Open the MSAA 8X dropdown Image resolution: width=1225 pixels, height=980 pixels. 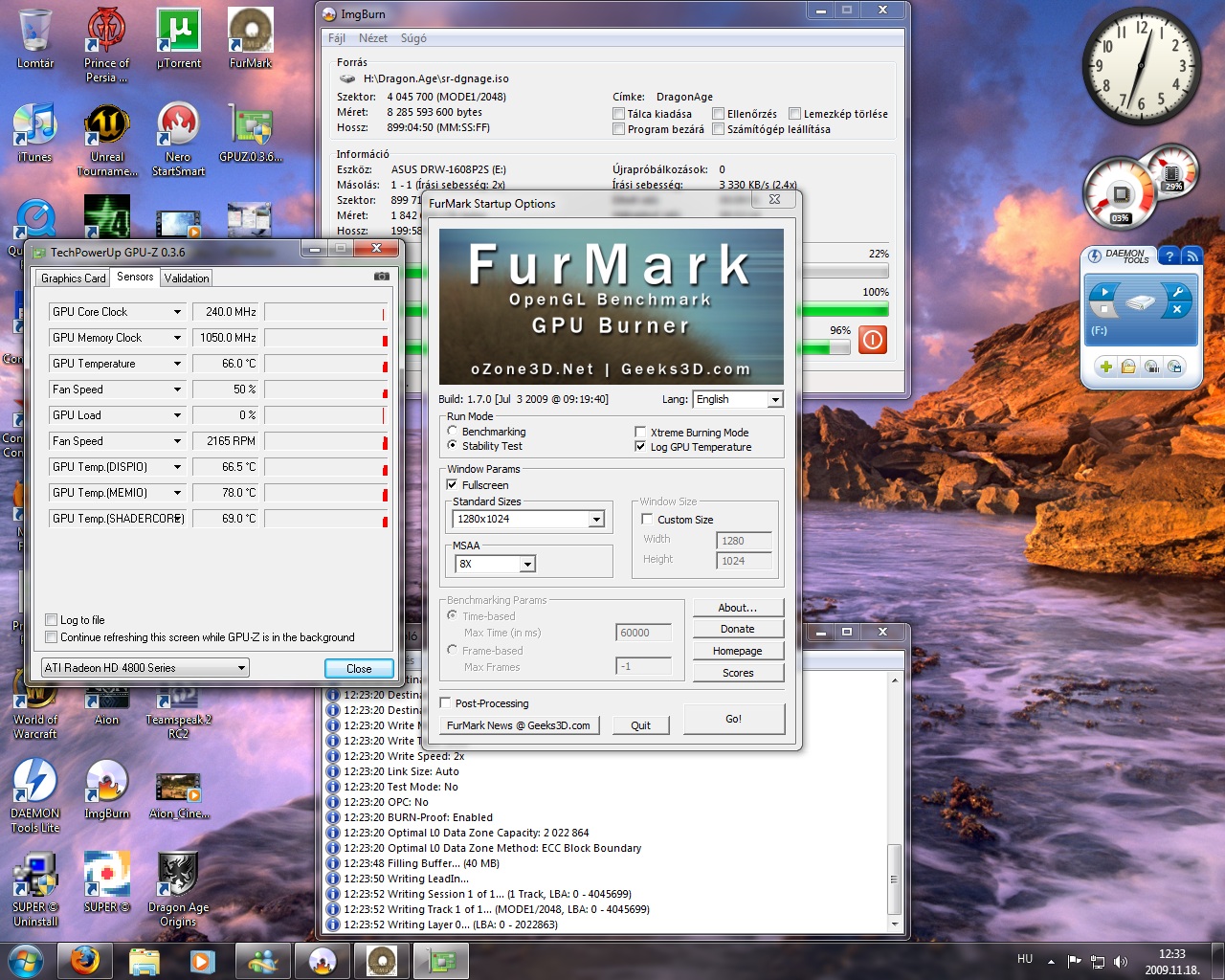click(x=495, y=564)
